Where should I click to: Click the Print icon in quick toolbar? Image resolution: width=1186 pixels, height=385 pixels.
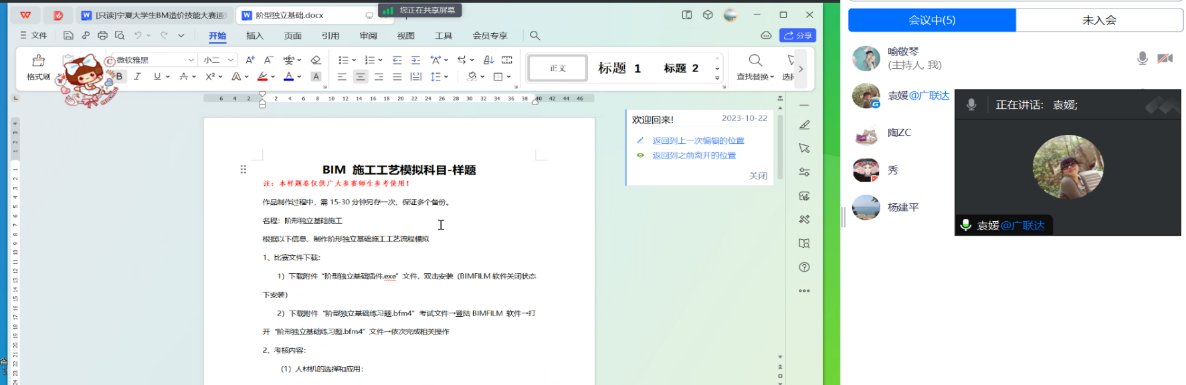pyautogui.click(x=103, y=36)
